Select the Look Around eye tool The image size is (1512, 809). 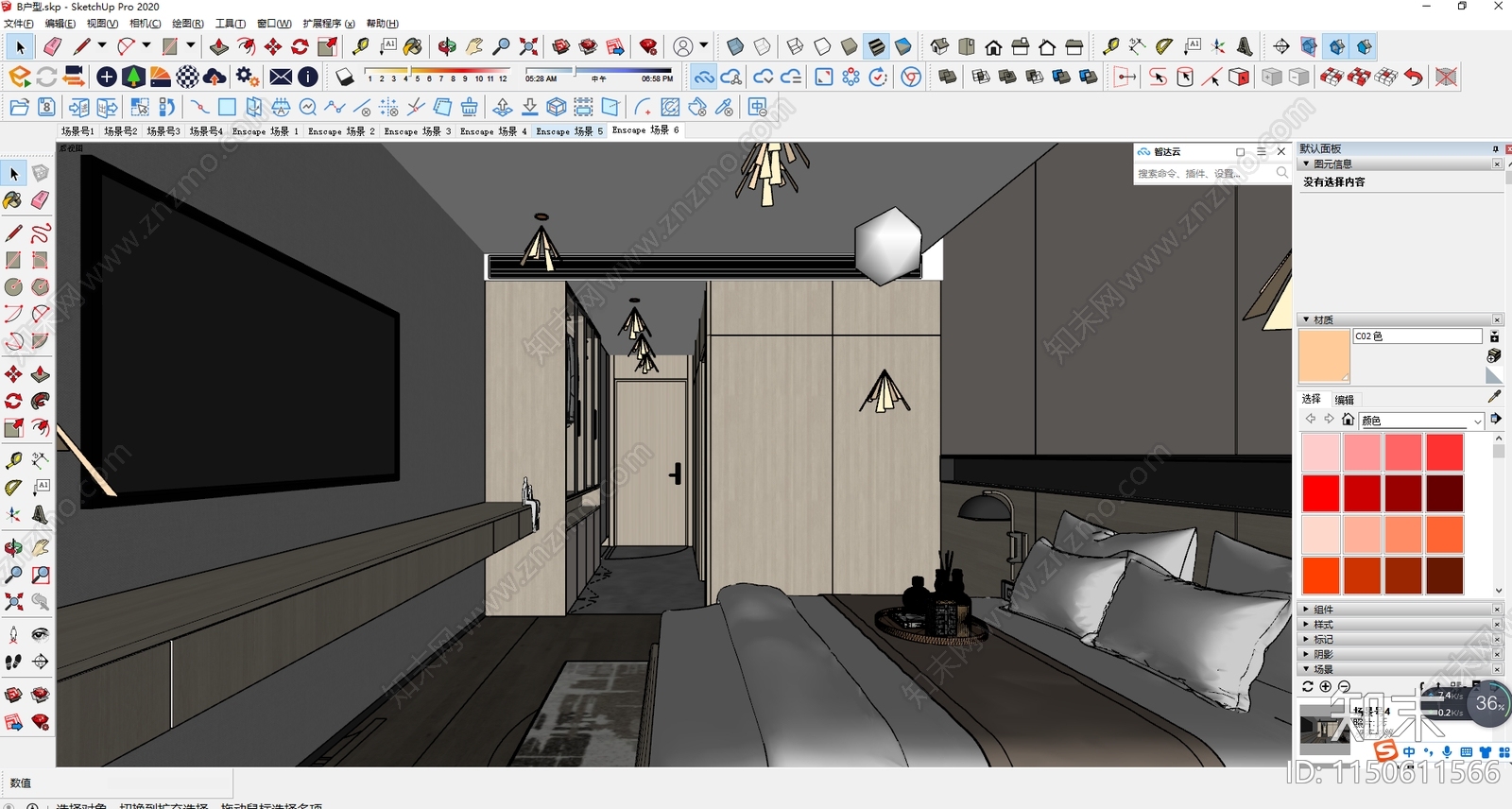coord(40,633)
